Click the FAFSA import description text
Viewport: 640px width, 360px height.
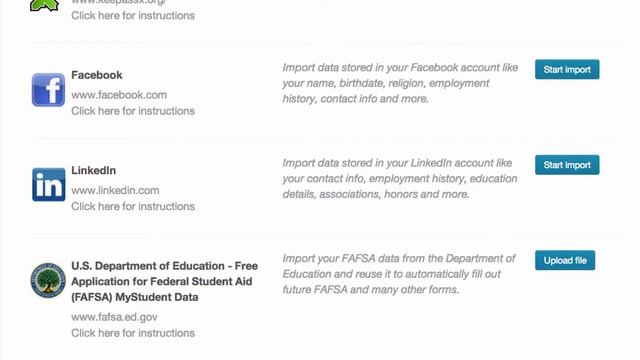point(399,274)
